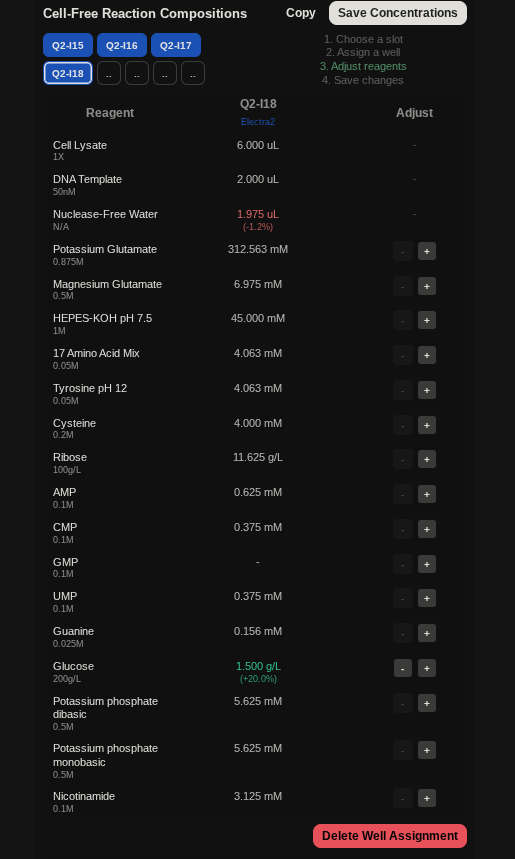
Task: Increase Magnesium Glutamate with plus button
Action: (427, 286)
